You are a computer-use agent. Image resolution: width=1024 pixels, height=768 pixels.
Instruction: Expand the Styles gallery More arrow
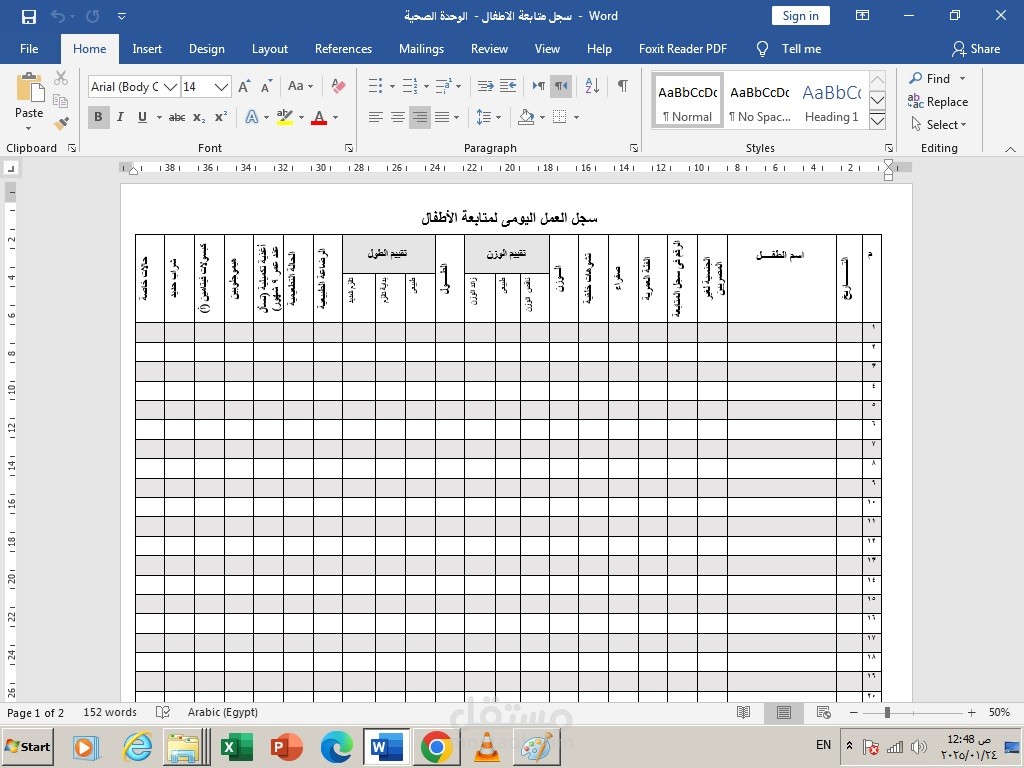878,121
